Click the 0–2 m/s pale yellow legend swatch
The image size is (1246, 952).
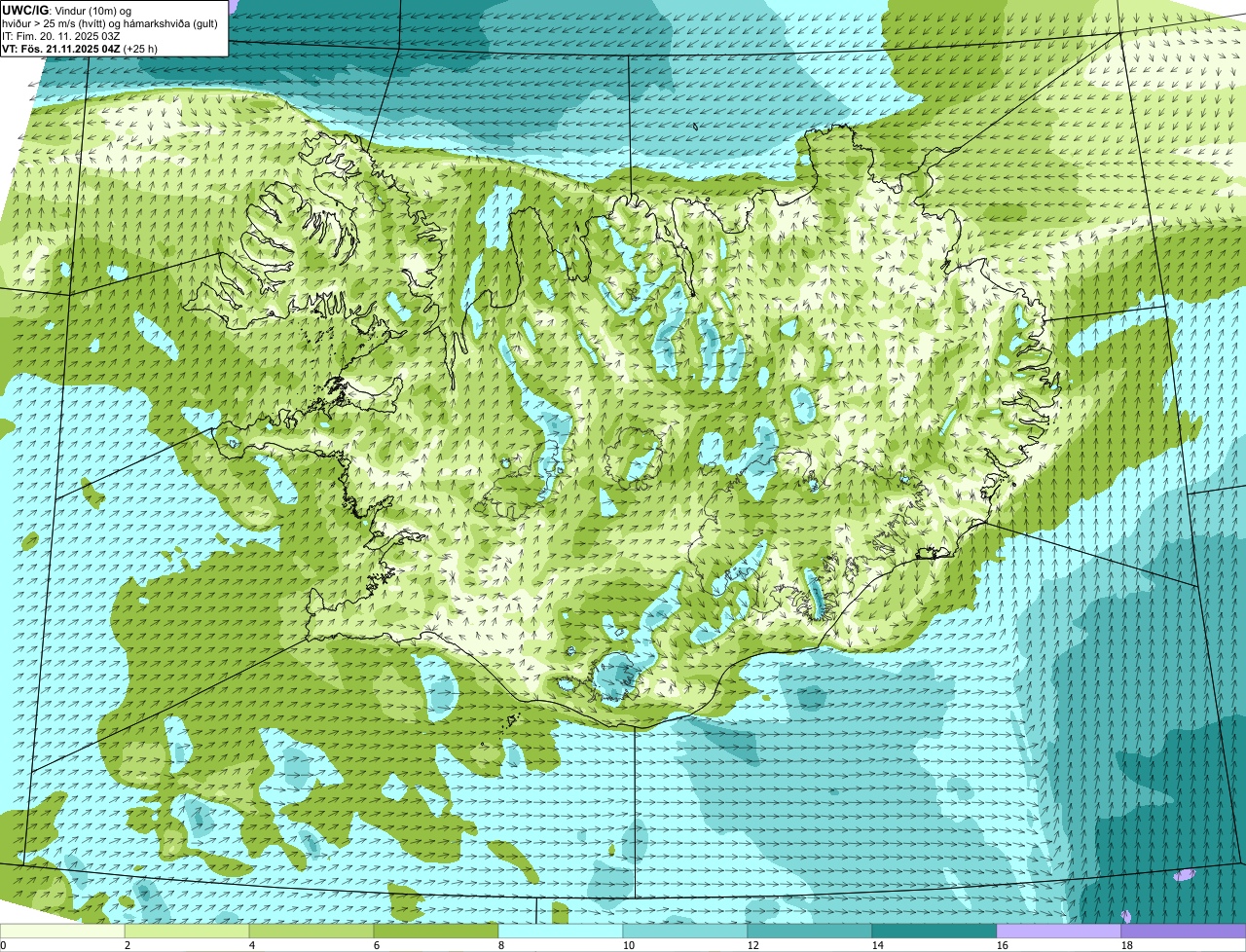(x=62, y=932)
